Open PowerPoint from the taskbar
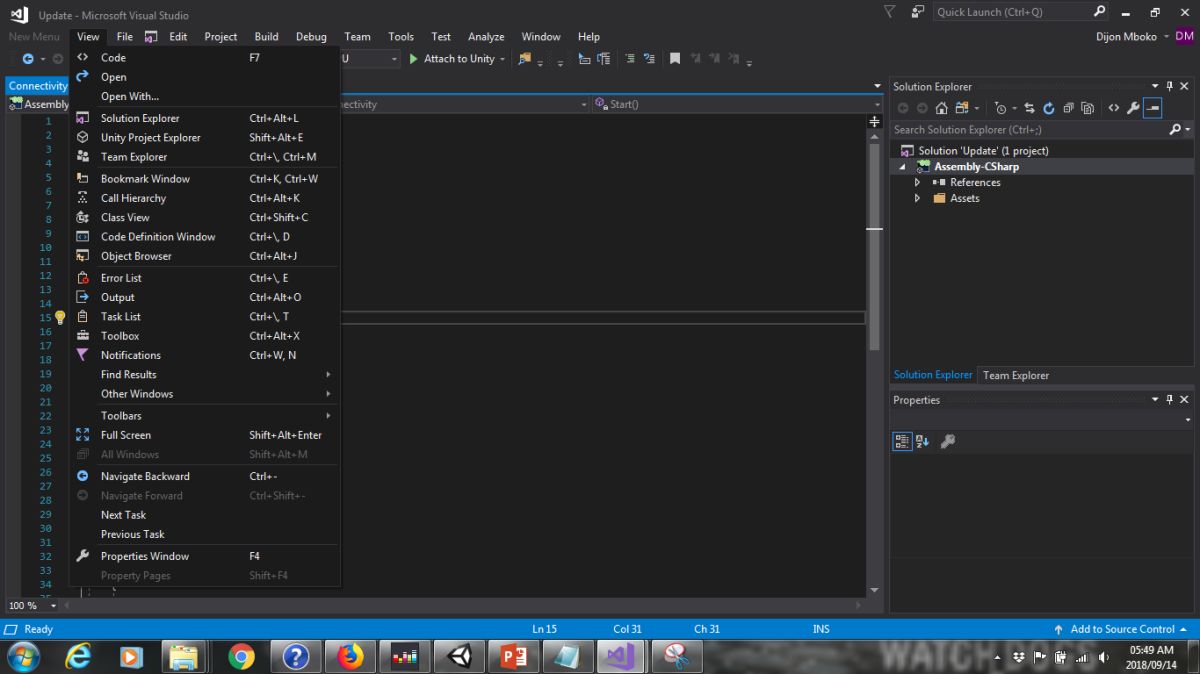The width and height of the screenshot is (1200, 674). point(514,657)
